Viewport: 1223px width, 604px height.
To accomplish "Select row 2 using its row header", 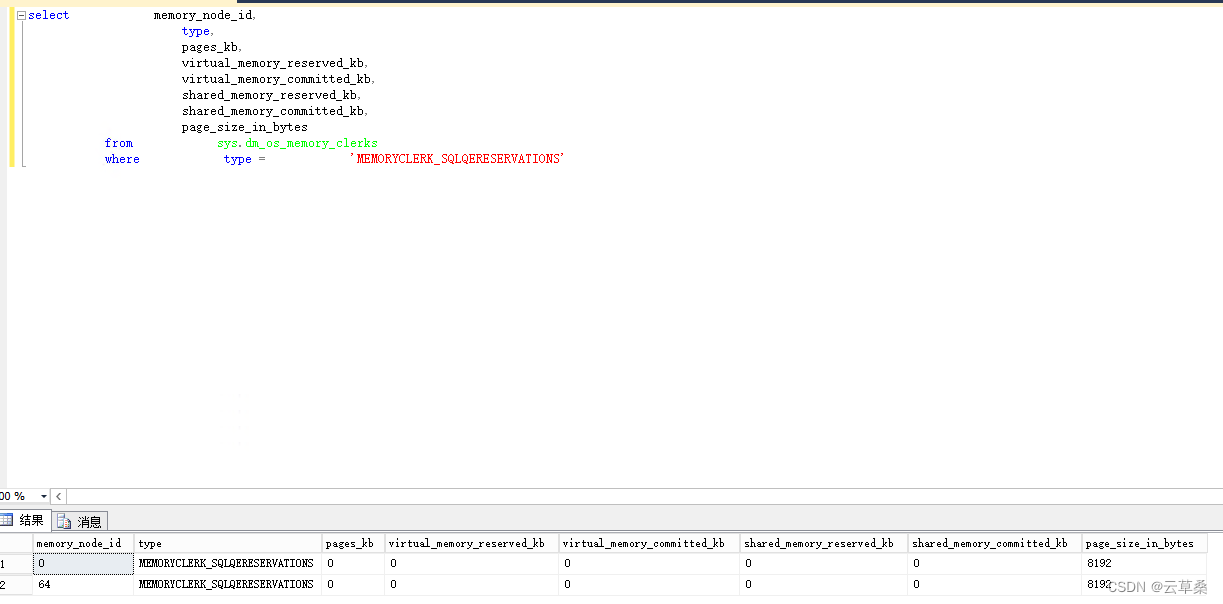I will coord(15,584).
